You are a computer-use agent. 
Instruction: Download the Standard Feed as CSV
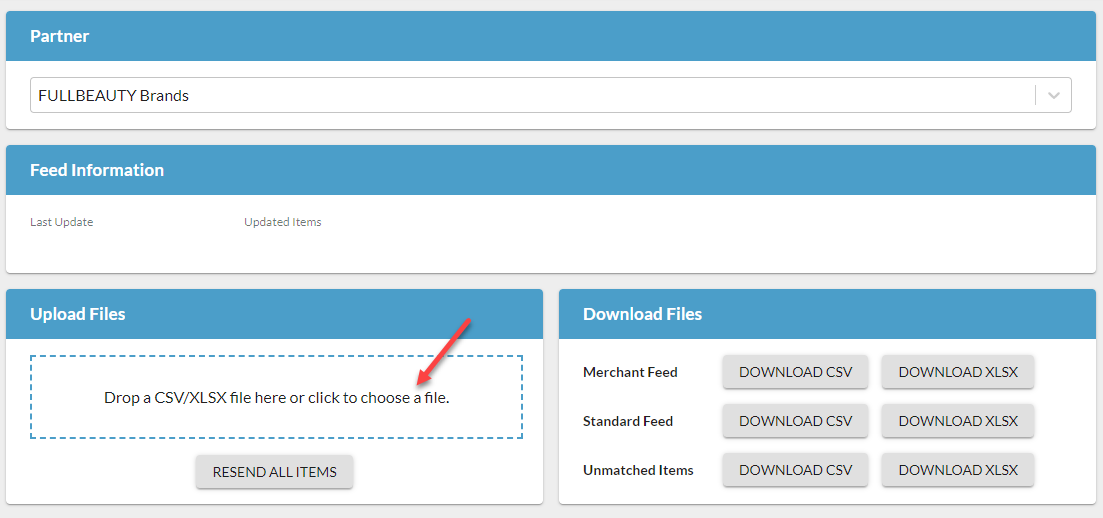coord(795,421)
